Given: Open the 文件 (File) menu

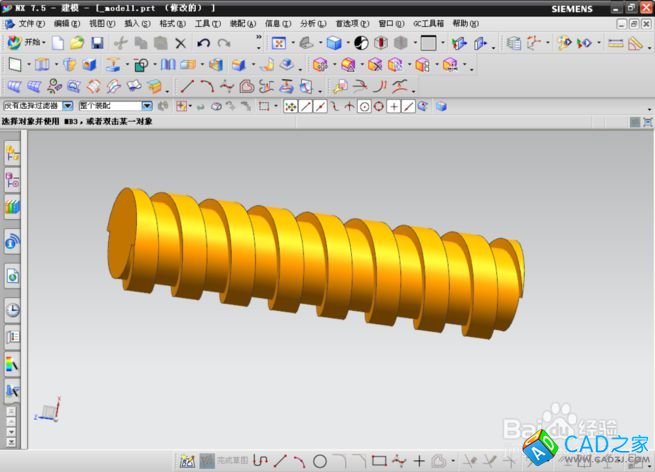Looking at the screenshot, I should coord(33,22).
